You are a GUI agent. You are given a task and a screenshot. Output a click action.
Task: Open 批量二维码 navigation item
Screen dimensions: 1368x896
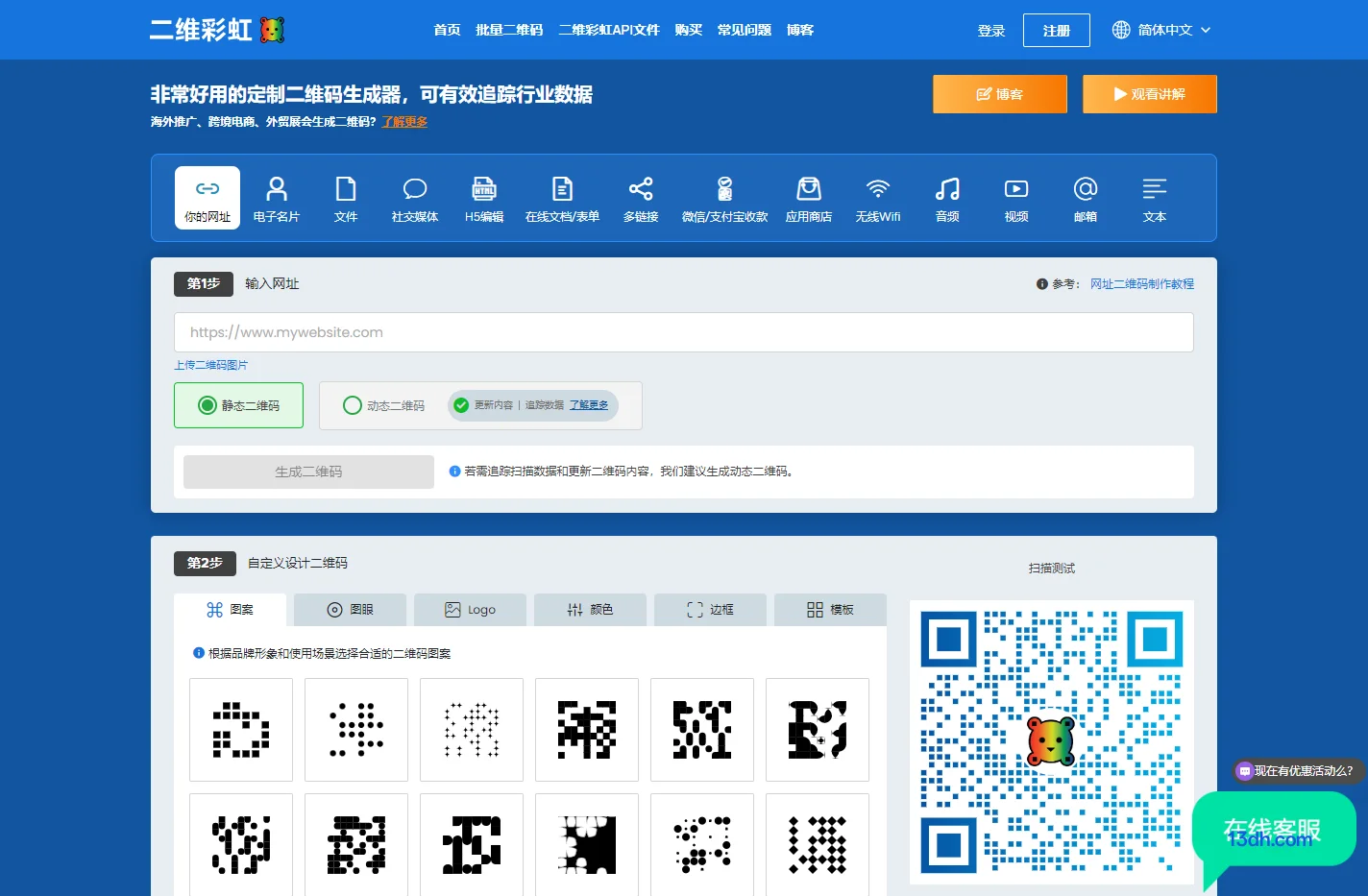[509, 30]
